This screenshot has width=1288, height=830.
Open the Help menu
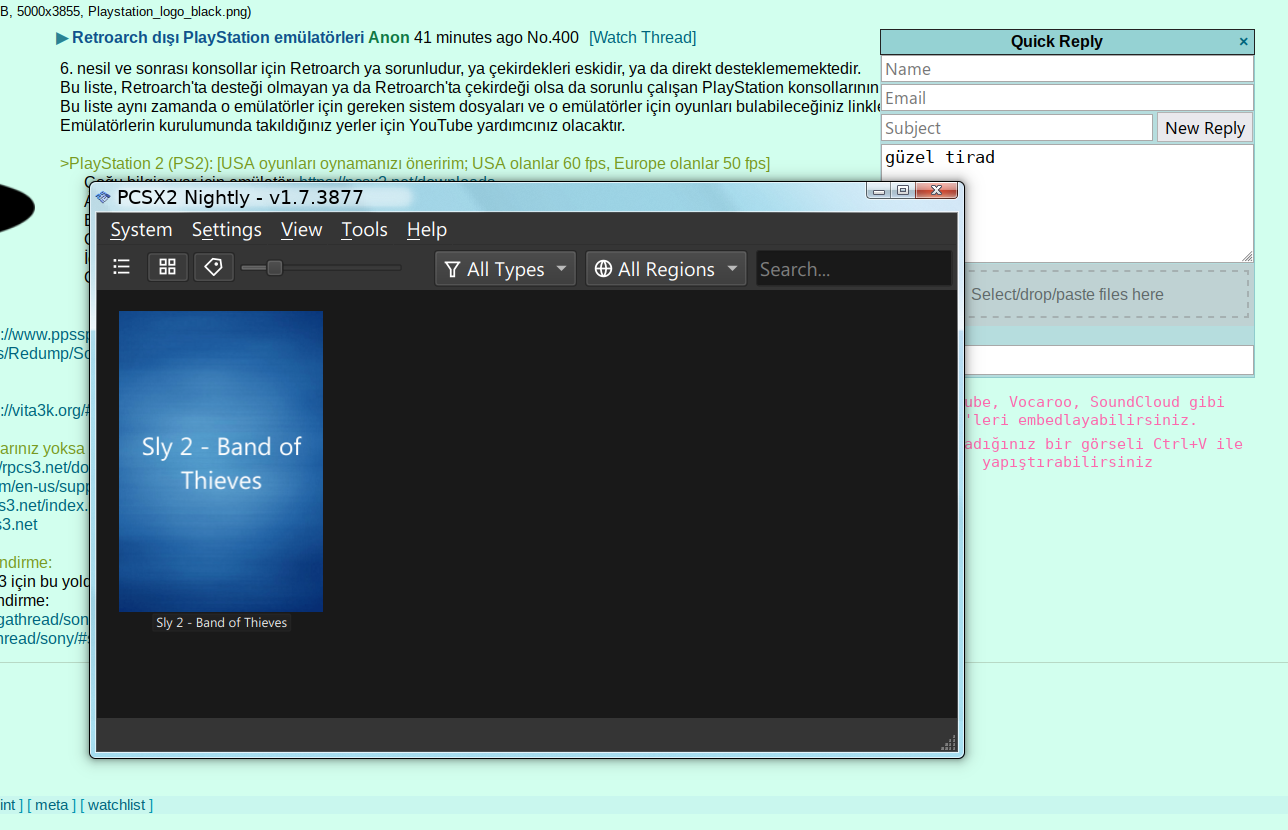(427, 230)
